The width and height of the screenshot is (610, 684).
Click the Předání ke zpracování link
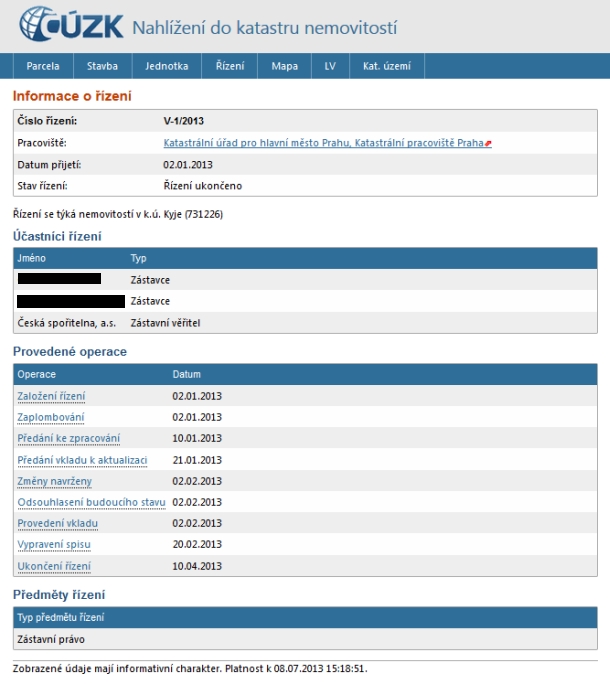(x=69, y=439)
